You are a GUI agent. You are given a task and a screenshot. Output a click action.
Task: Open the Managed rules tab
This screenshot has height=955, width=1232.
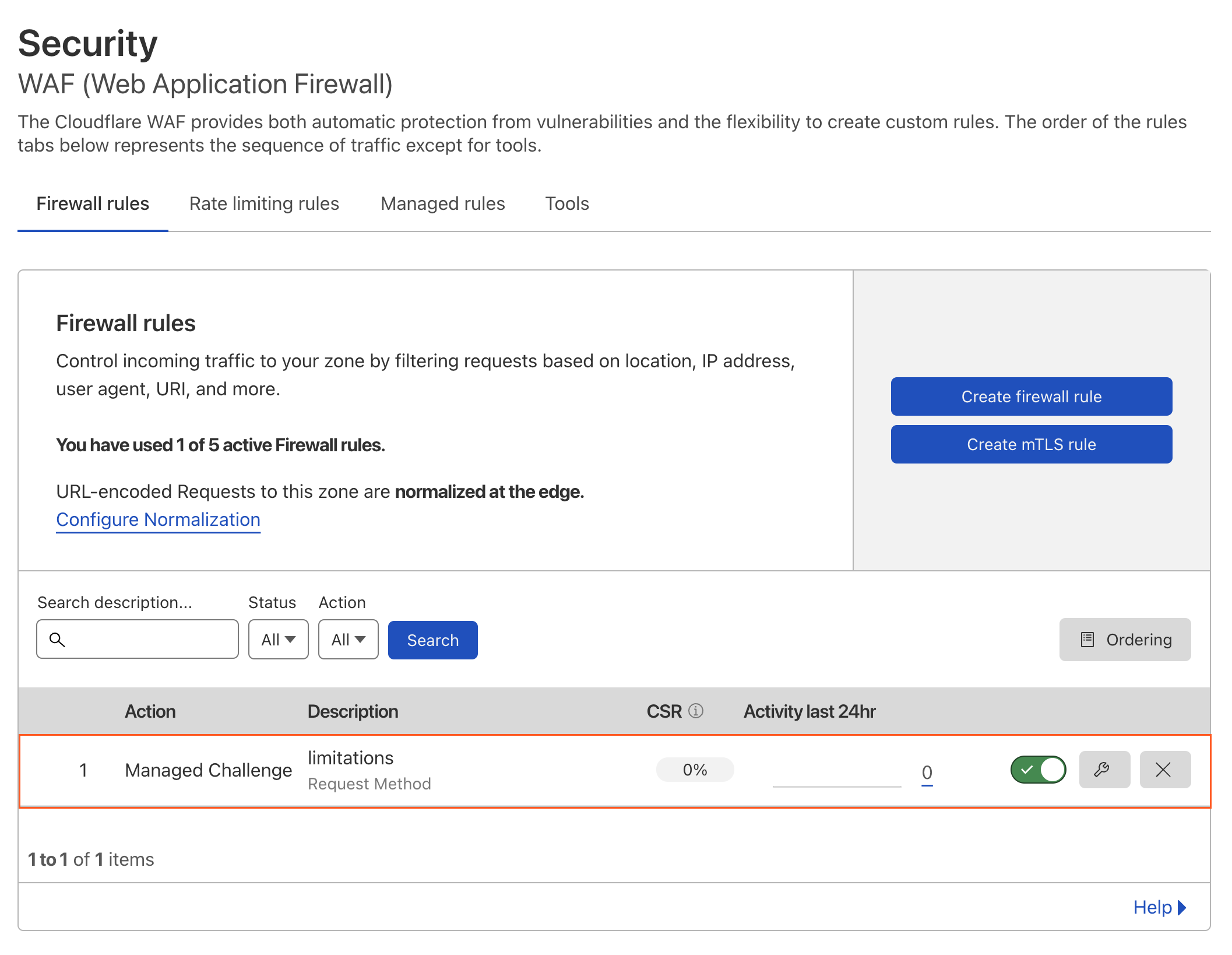click(x=442, y=203)
